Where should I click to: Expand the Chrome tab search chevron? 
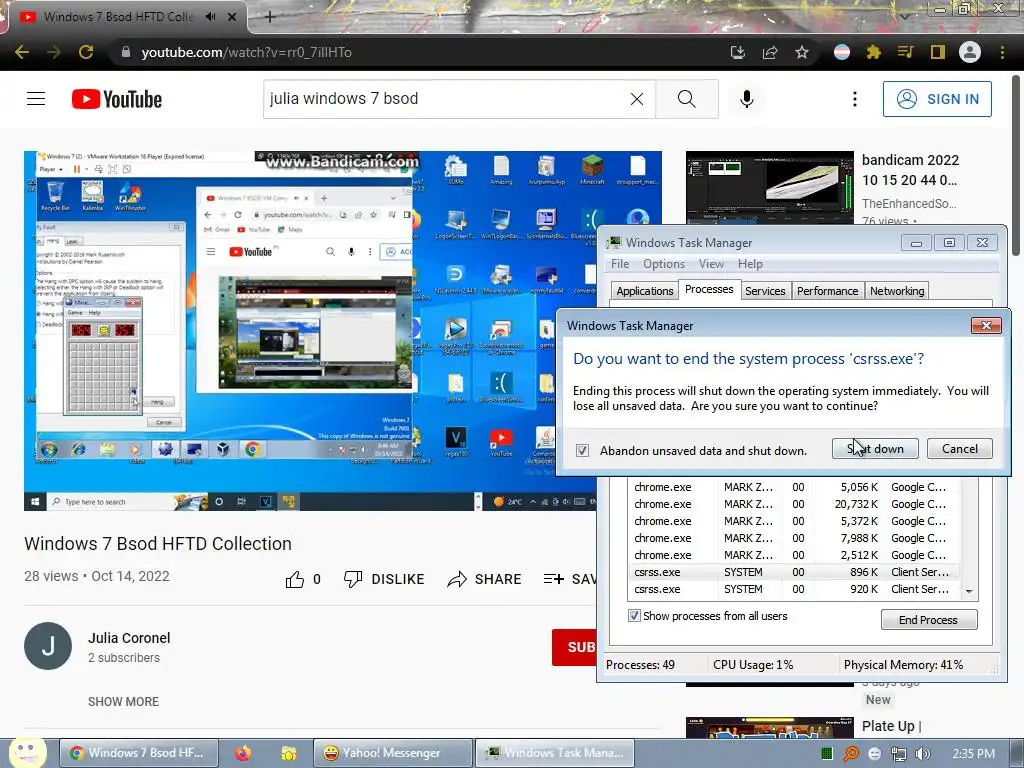click(x=904, y=16)
